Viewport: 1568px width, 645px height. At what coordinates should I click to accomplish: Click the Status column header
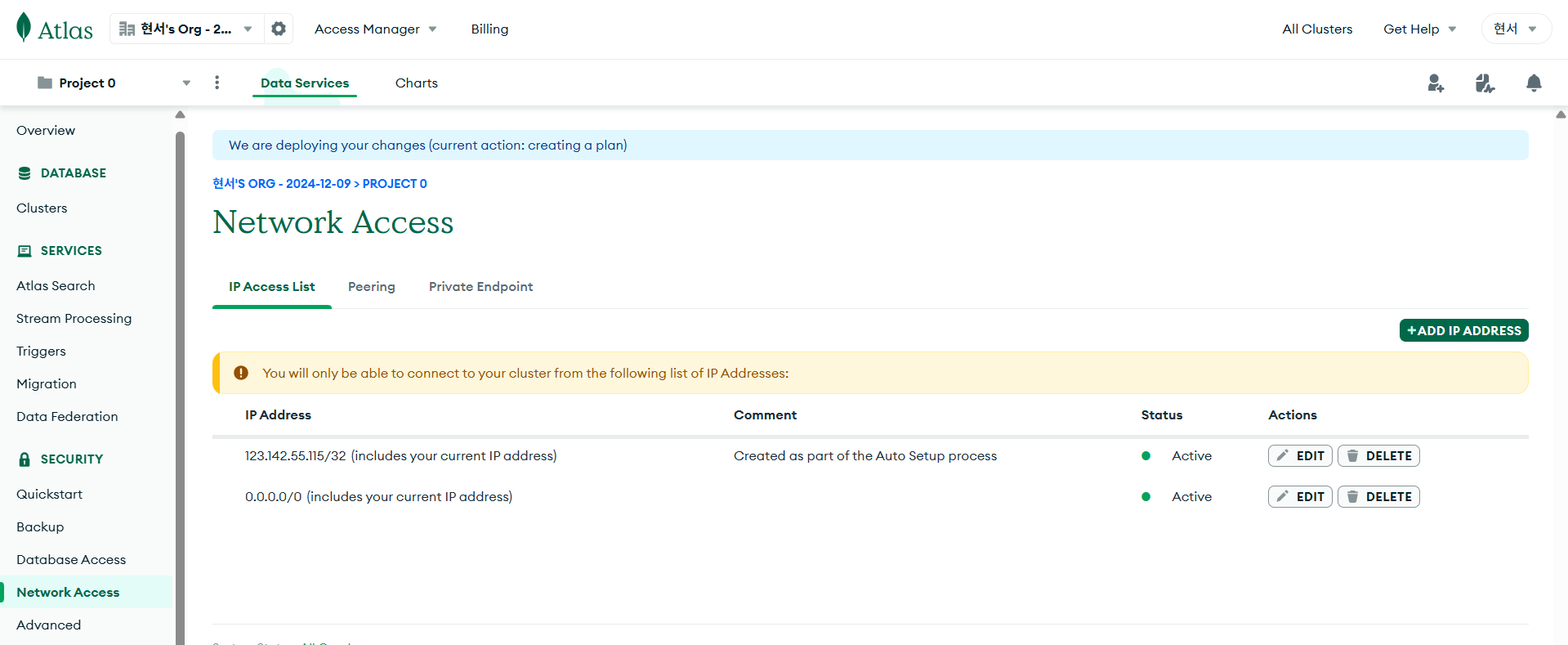1162,415
